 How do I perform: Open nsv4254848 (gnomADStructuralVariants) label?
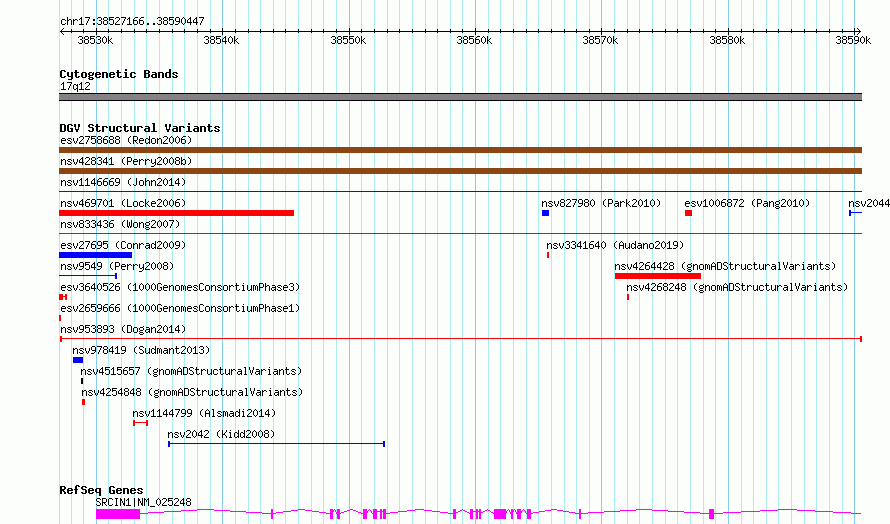coord(192,392)
